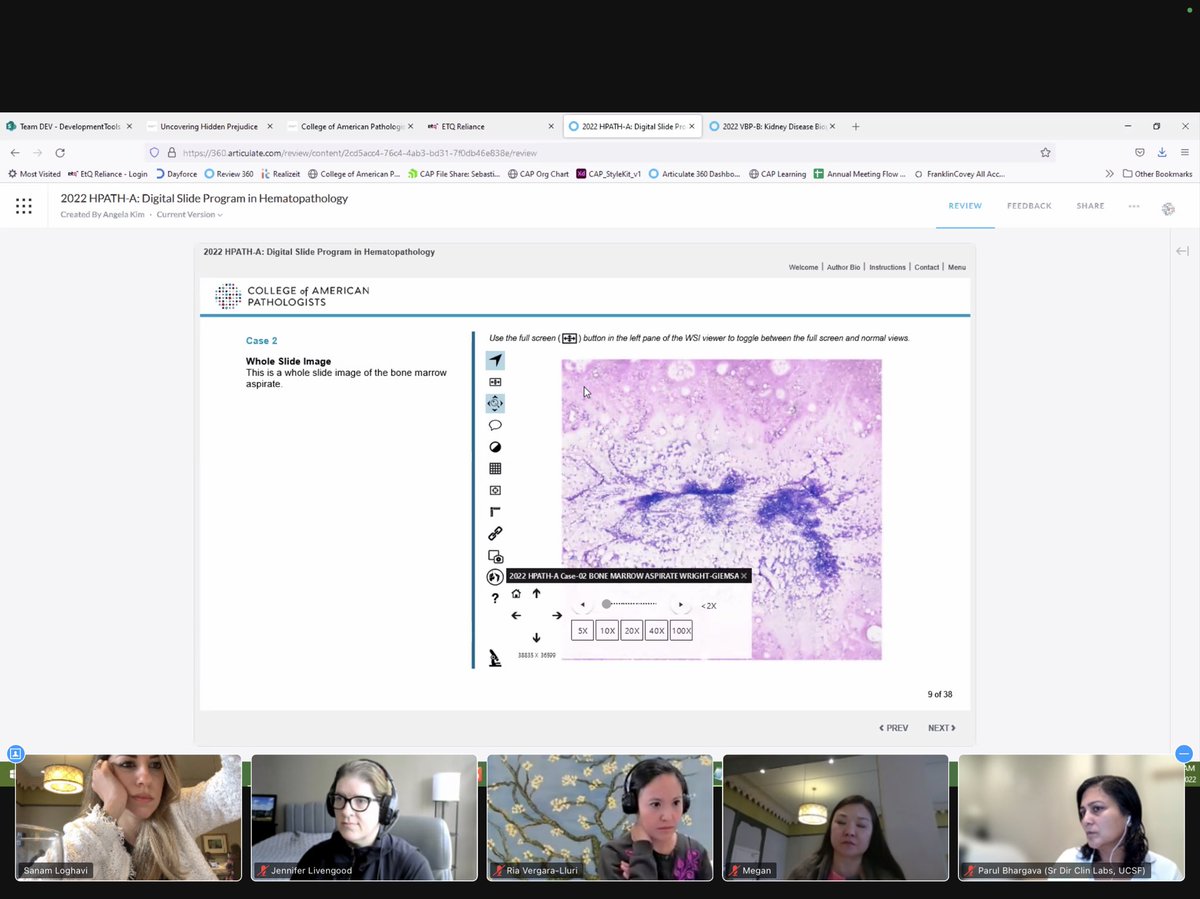Open the Articulate apps grid menu
The image size is (1200, 899).
click(24, 206)
